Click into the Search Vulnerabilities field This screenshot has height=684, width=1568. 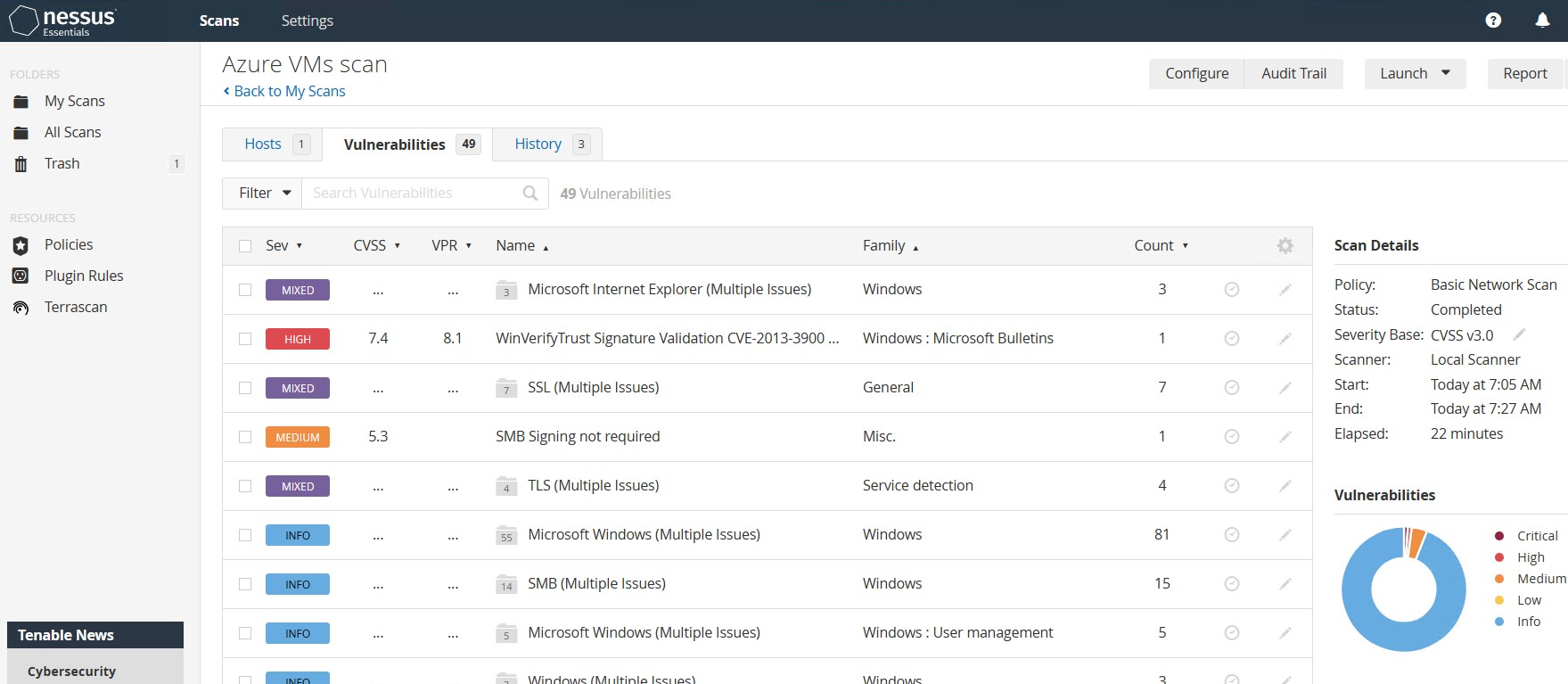coord(410,193)
